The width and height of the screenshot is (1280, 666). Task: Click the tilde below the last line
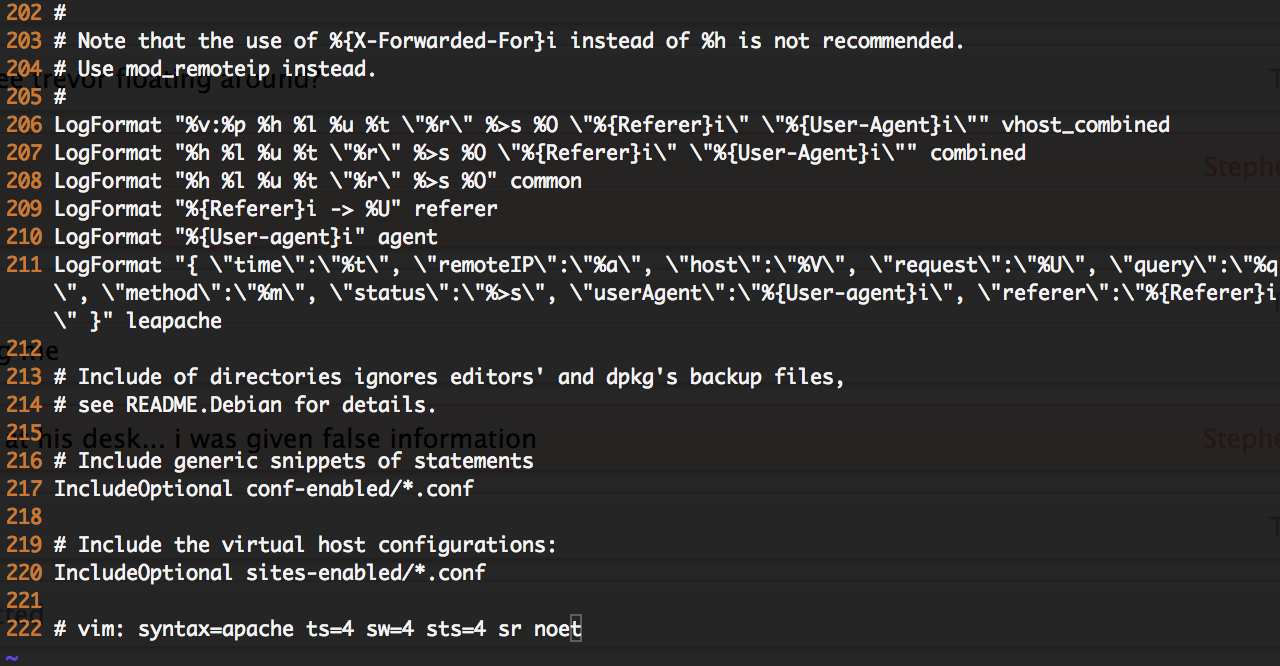tap(11, 657)
